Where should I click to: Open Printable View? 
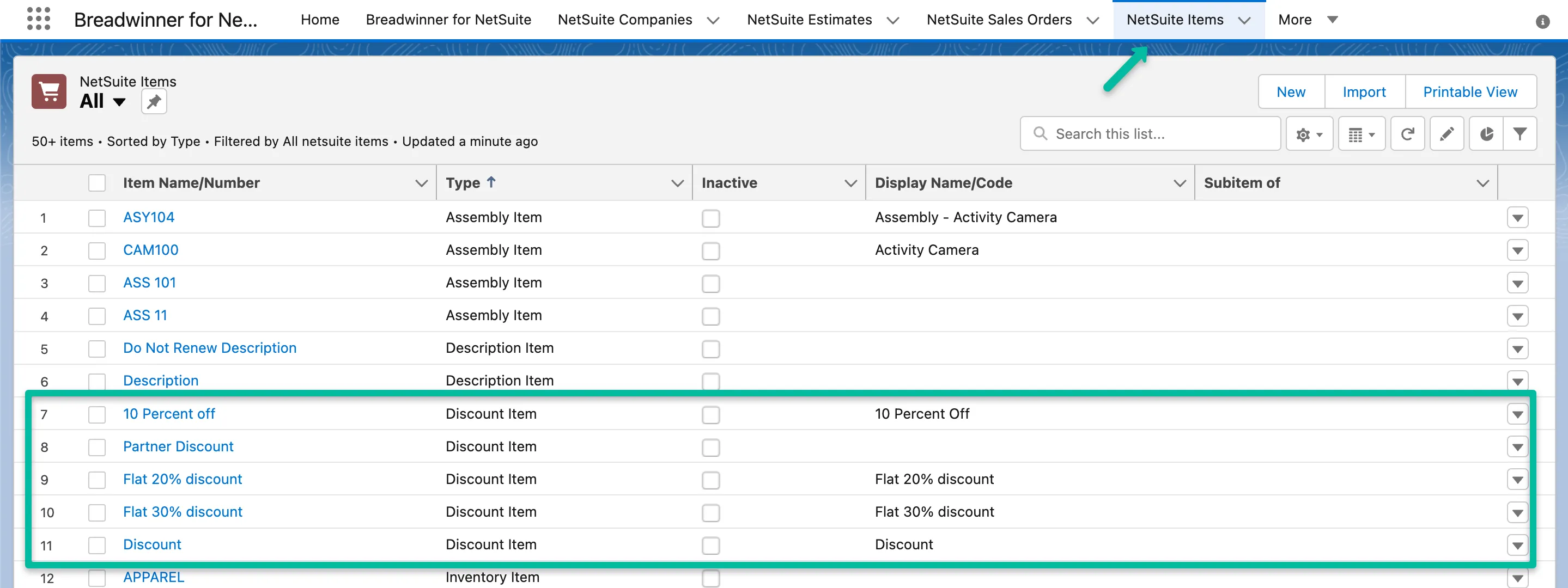click(x=1470, y=92)
